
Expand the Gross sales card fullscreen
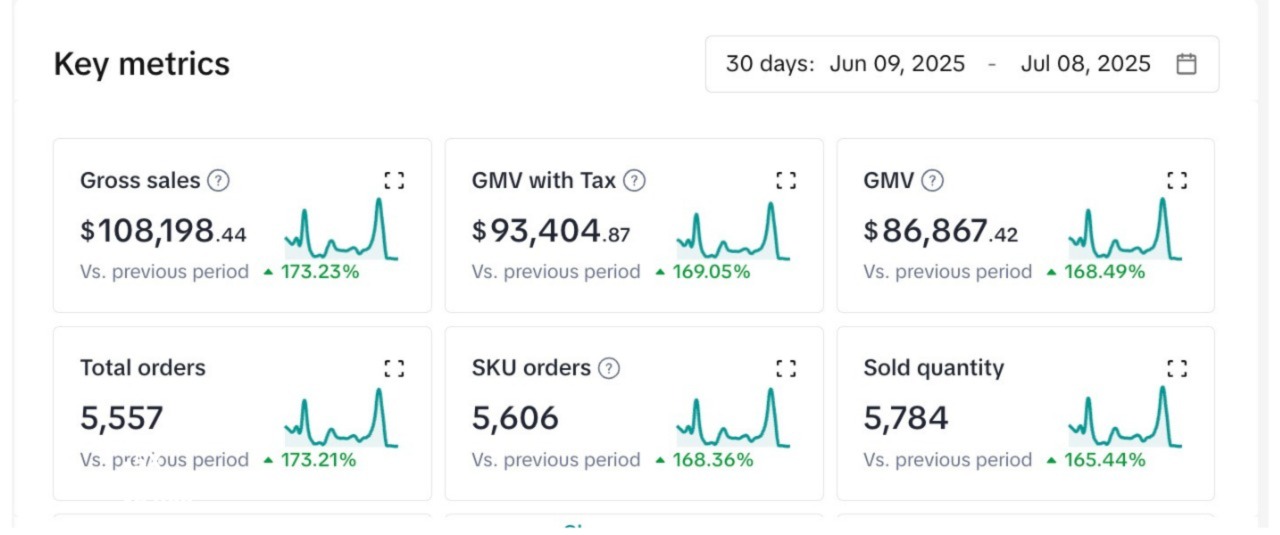394,180
